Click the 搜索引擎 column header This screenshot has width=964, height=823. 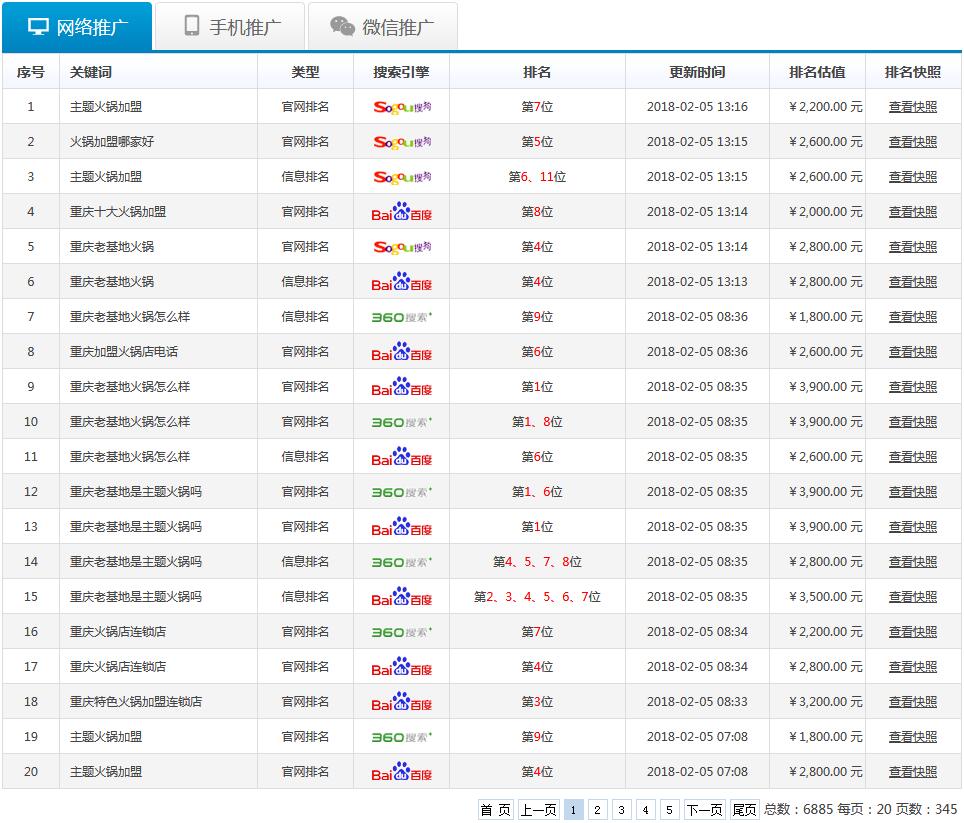click(401, 72)
